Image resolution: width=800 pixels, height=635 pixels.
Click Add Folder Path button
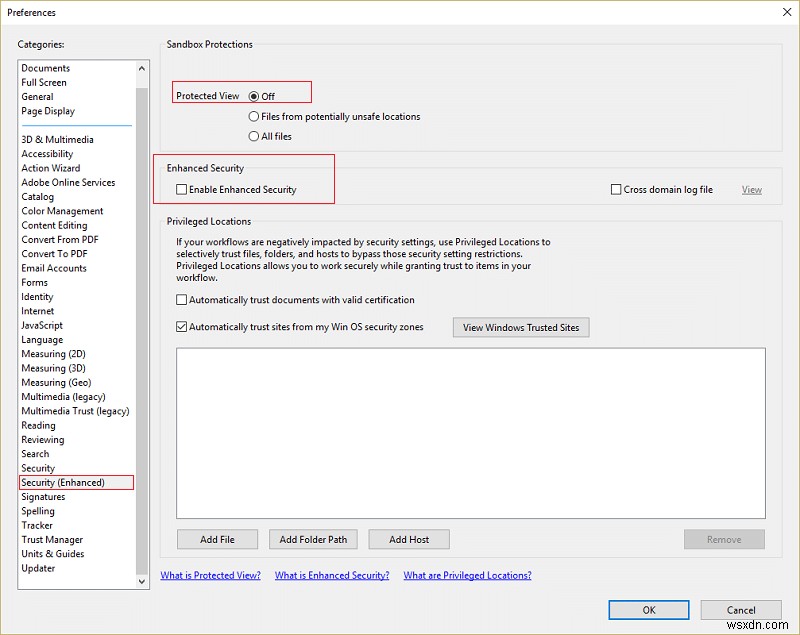(x=313, y=539)
